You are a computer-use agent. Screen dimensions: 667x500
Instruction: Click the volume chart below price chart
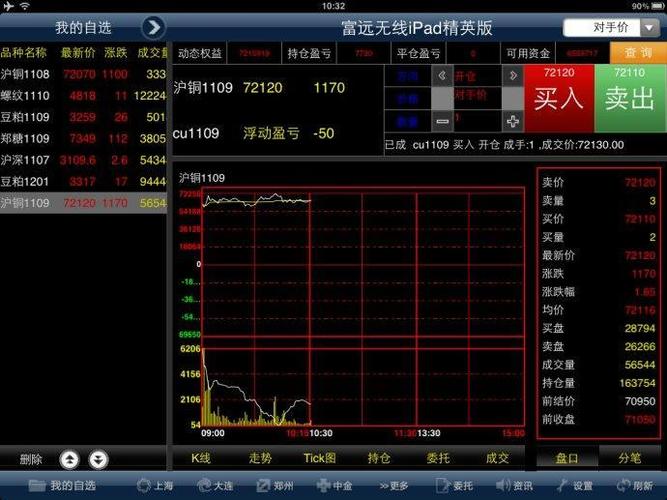(363, 387)
